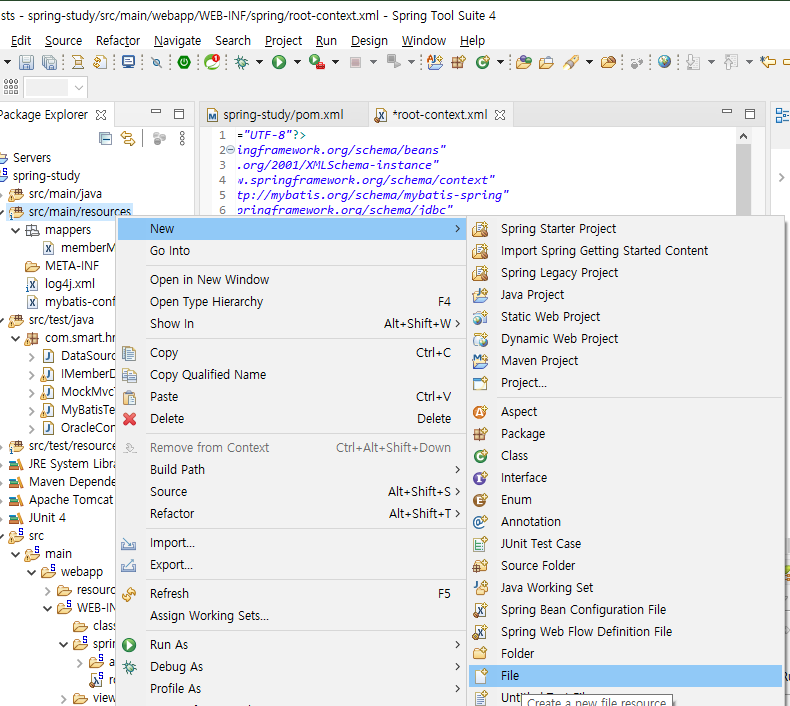Click the red Delete X icon

coord(129,419)
